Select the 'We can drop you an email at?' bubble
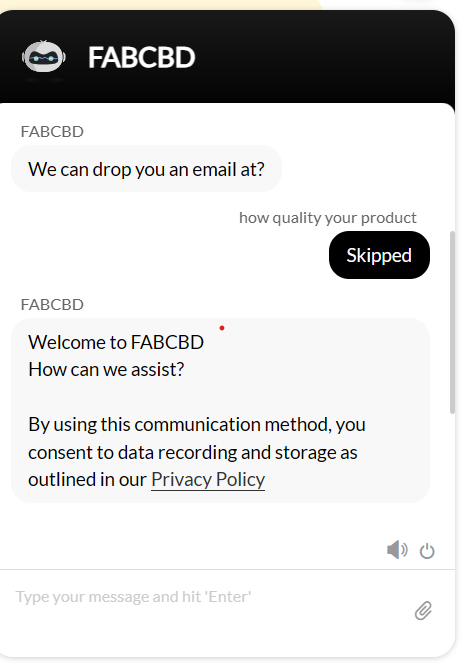The image size is (470, 671). [x=146, y=169]
